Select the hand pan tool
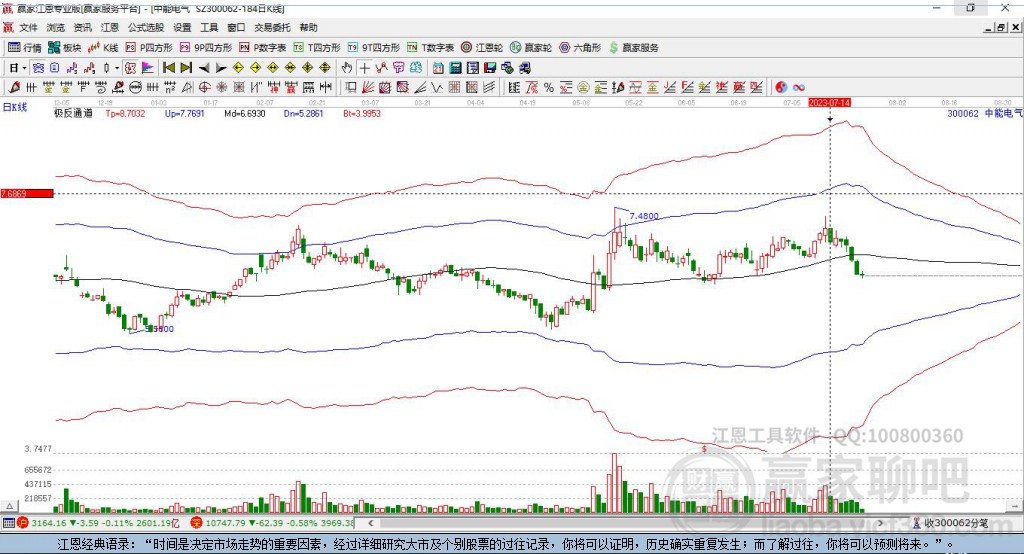Image resolution: width=1024 pixels, height=554 pixels. [347, 68]
